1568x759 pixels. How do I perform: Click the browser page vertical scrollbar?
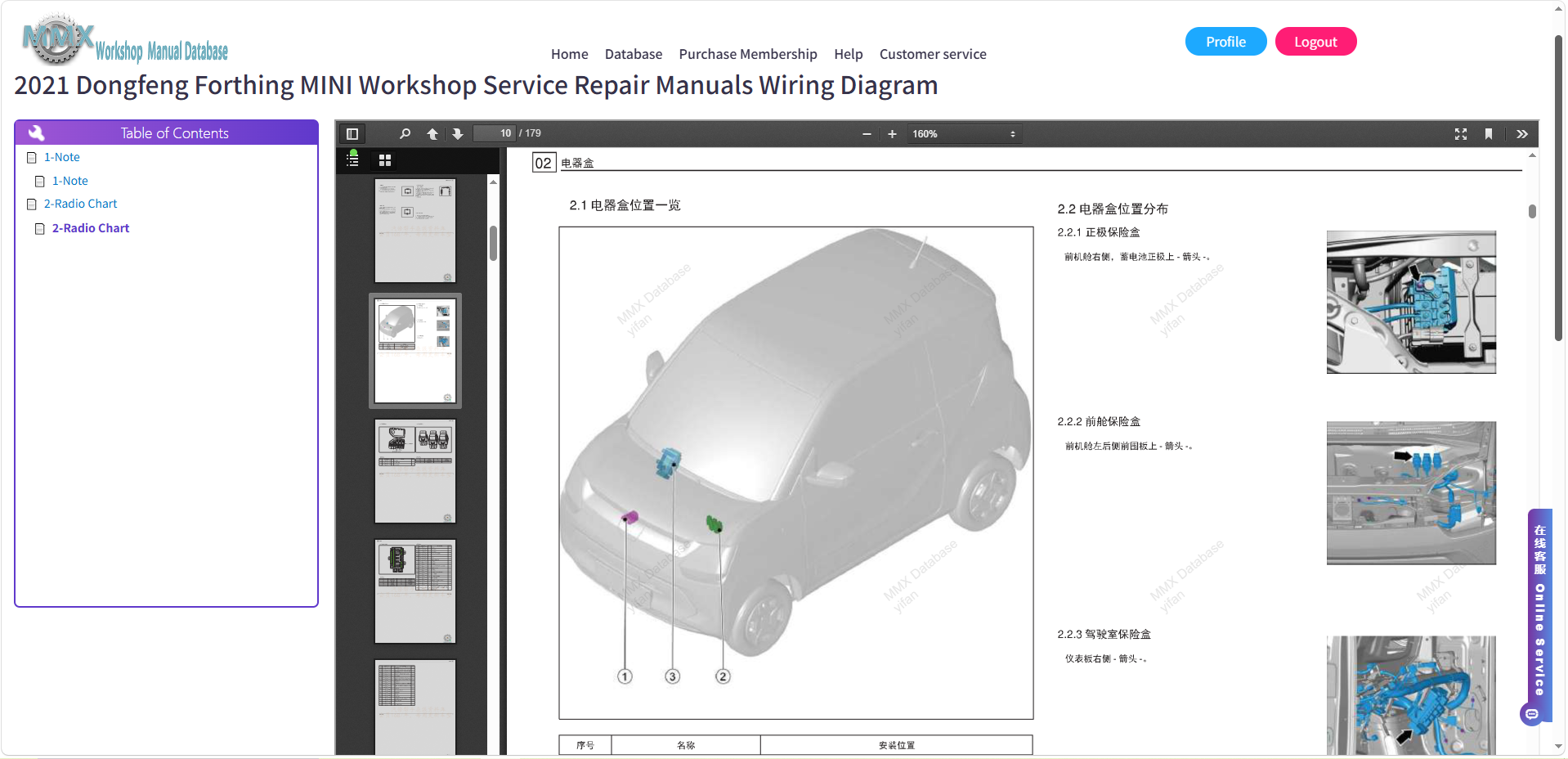tap(1559, 188)
